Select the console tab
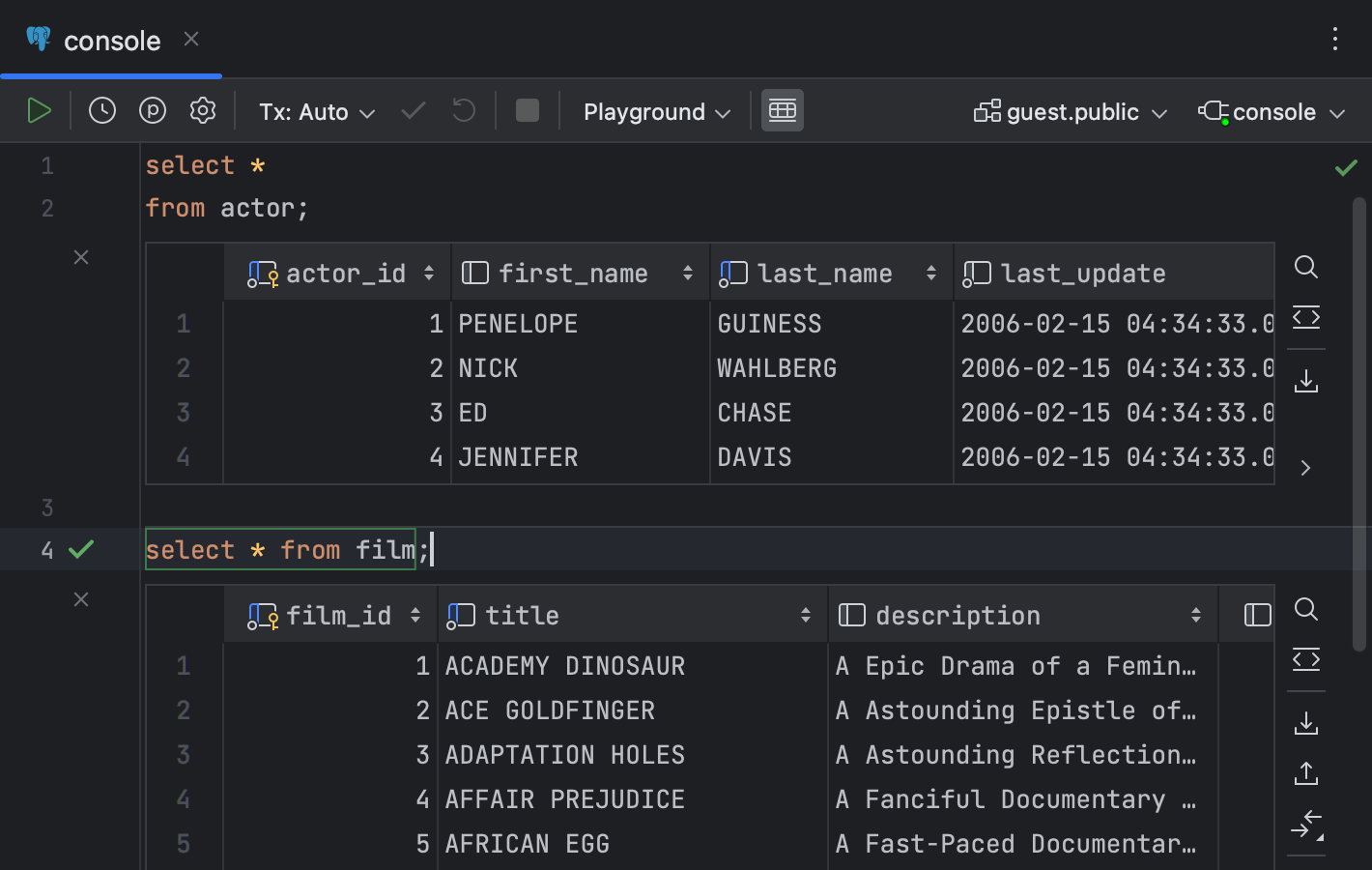Viewport: 1372px width, 870px height. 111,41
